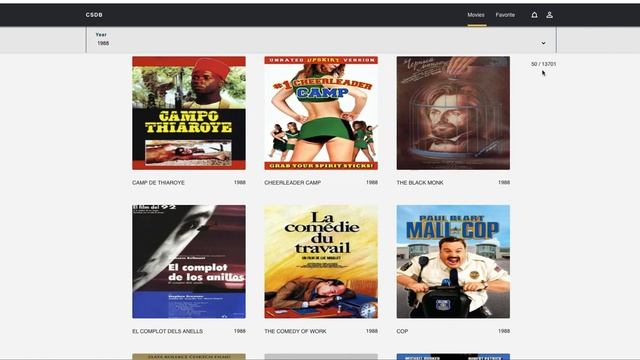Open the Year 1988 filter field

coord(321,40)
